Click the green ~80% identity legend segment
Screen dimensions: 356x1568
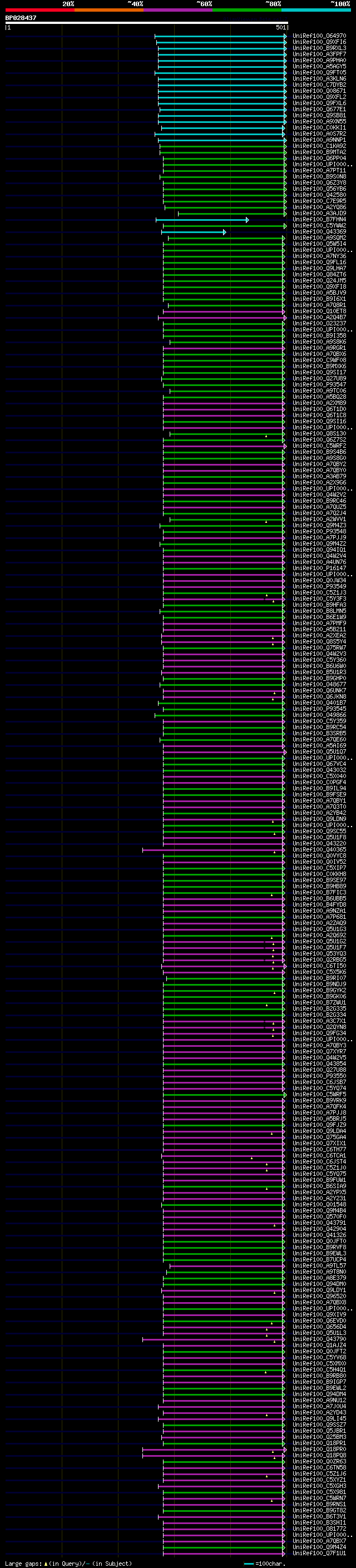point(247,10)
